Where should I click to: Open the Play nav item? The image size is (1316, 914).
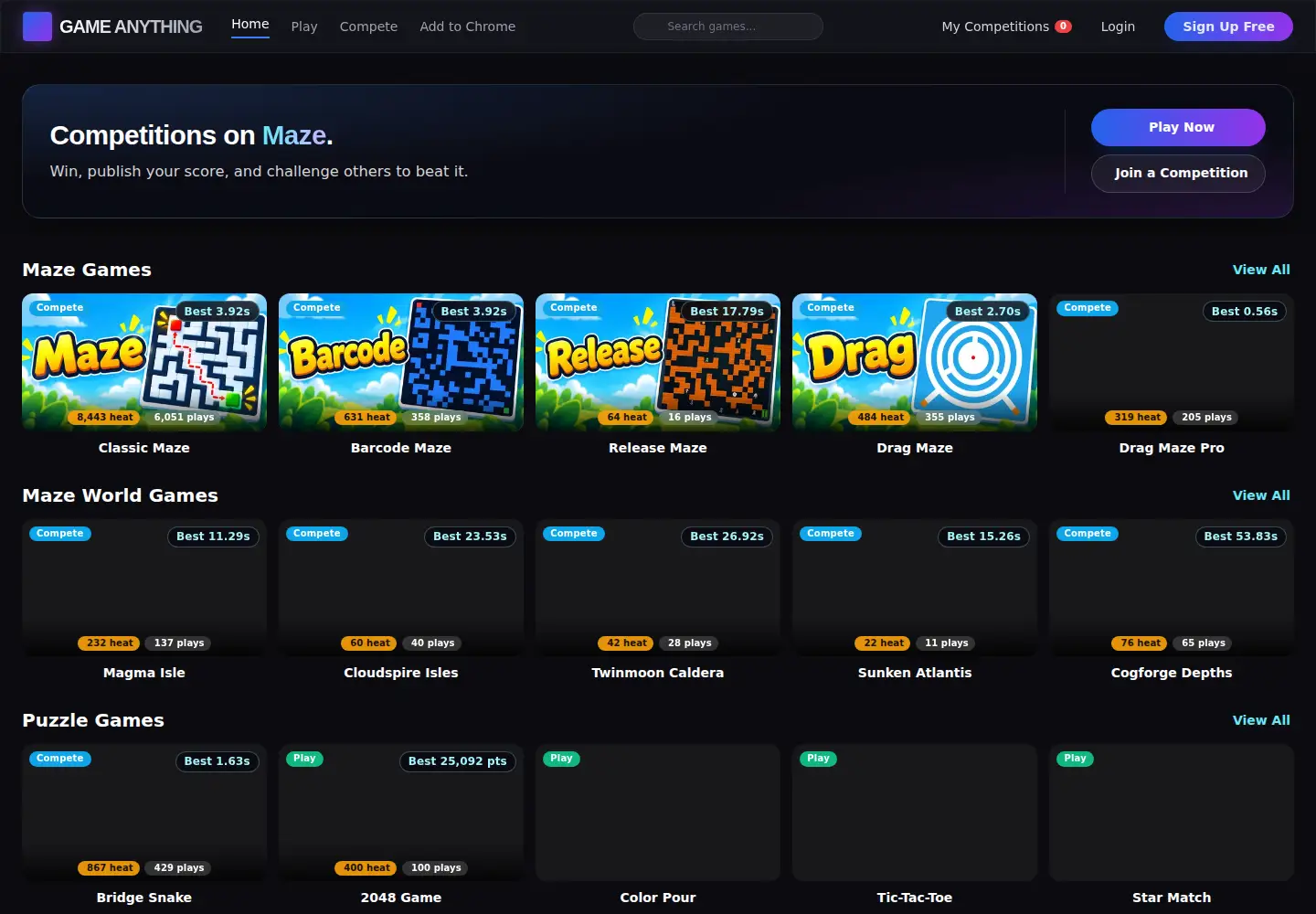[x=304, y=27]
